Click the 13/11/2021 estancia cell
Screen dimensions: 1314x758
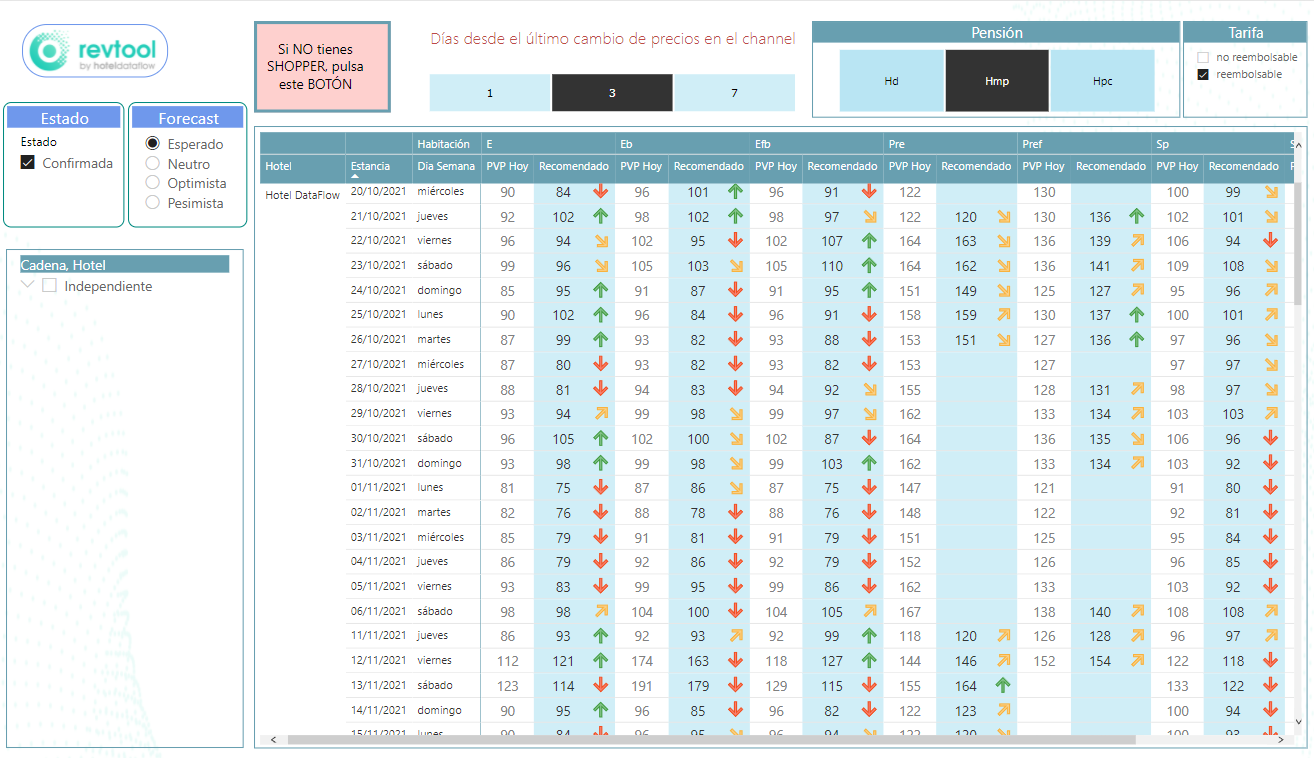[x=378, y=685]
